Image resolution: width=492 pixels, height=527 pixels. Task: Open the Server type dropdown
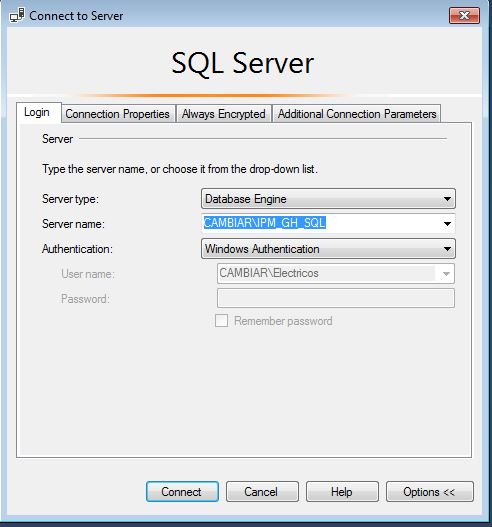(x=328, y=199)
